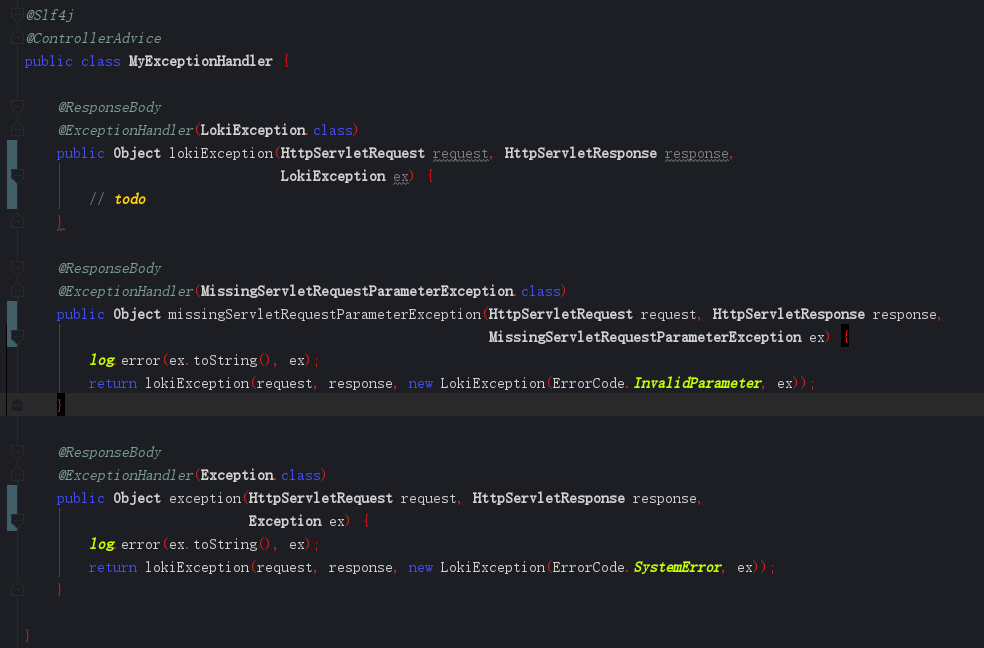Click the gutter icon on highlighted closing brace line
984x648 pixels.
(x=16, y=404)
